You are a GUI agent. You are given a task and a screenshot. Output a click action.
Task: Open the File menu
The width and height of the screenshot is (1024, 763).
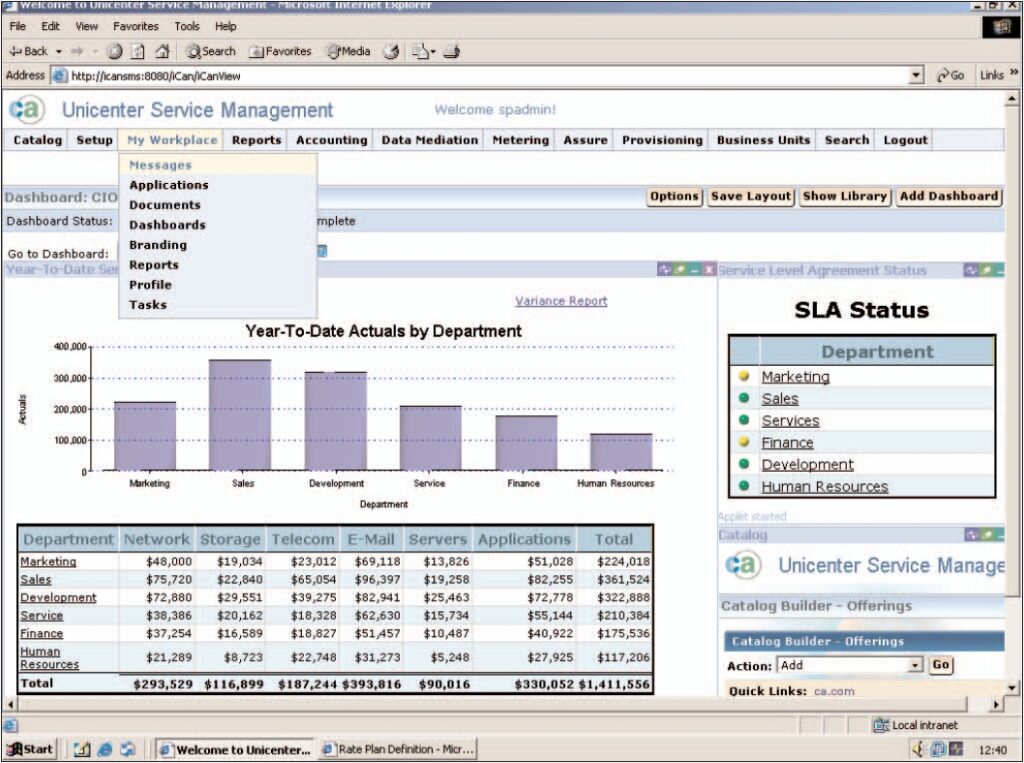(18, 26)
